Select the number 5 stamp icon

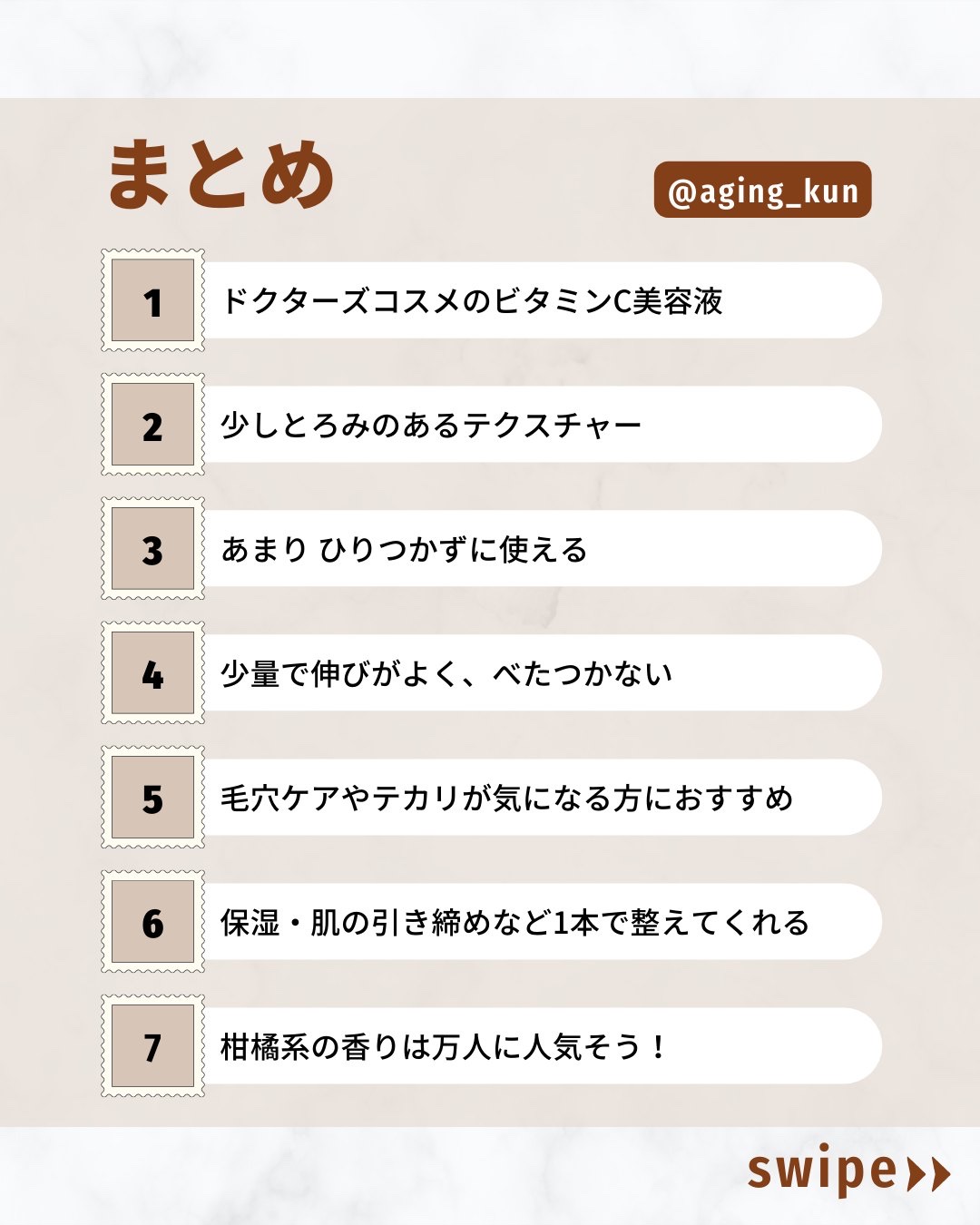pyautogui.click(x=152, y=798)
